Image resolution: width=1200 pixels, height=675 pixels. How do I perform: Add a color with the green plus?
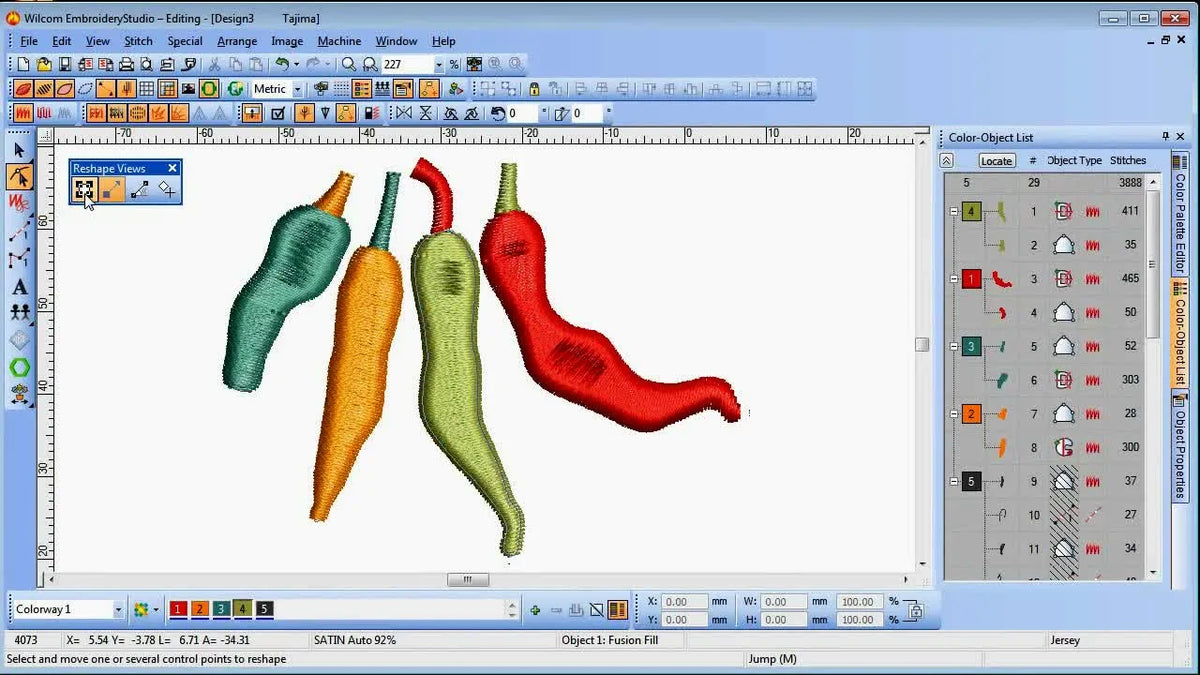coord(535,609)
